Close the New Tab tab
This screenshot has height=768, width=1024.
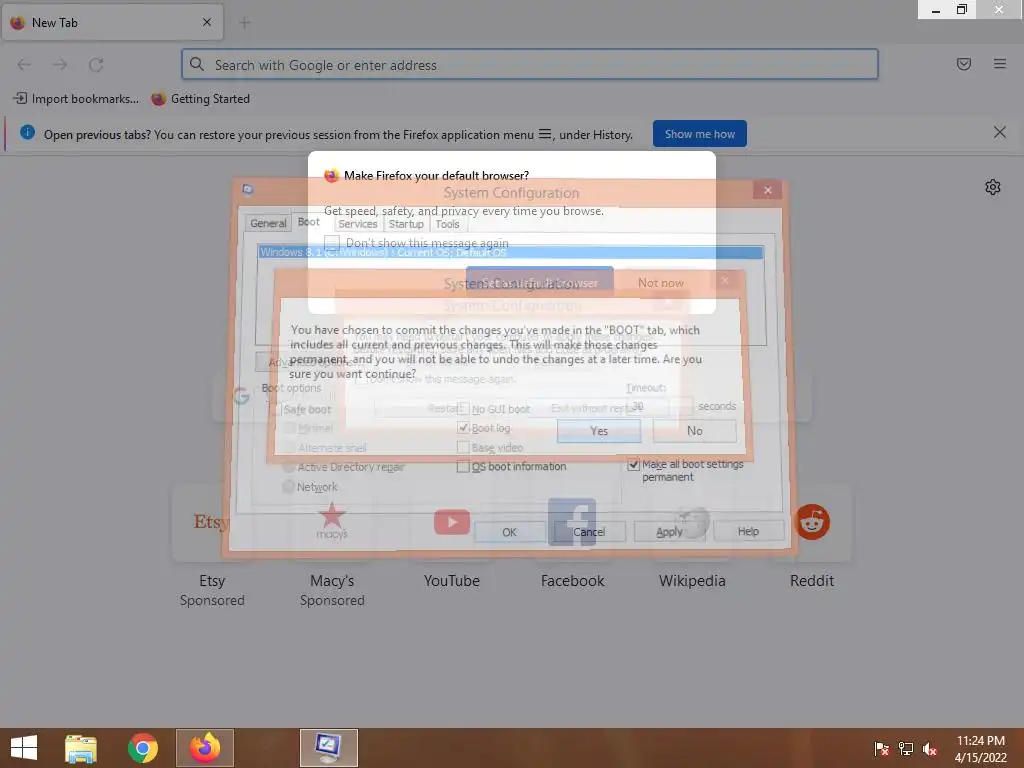click(x=207, y=22)
